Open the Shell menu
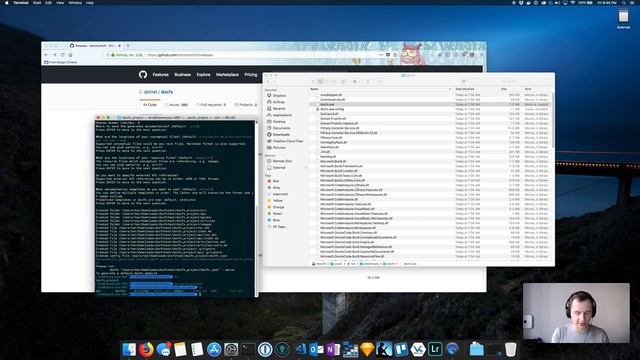The width and height of the screenshot is (640, 360). [37, 2]
